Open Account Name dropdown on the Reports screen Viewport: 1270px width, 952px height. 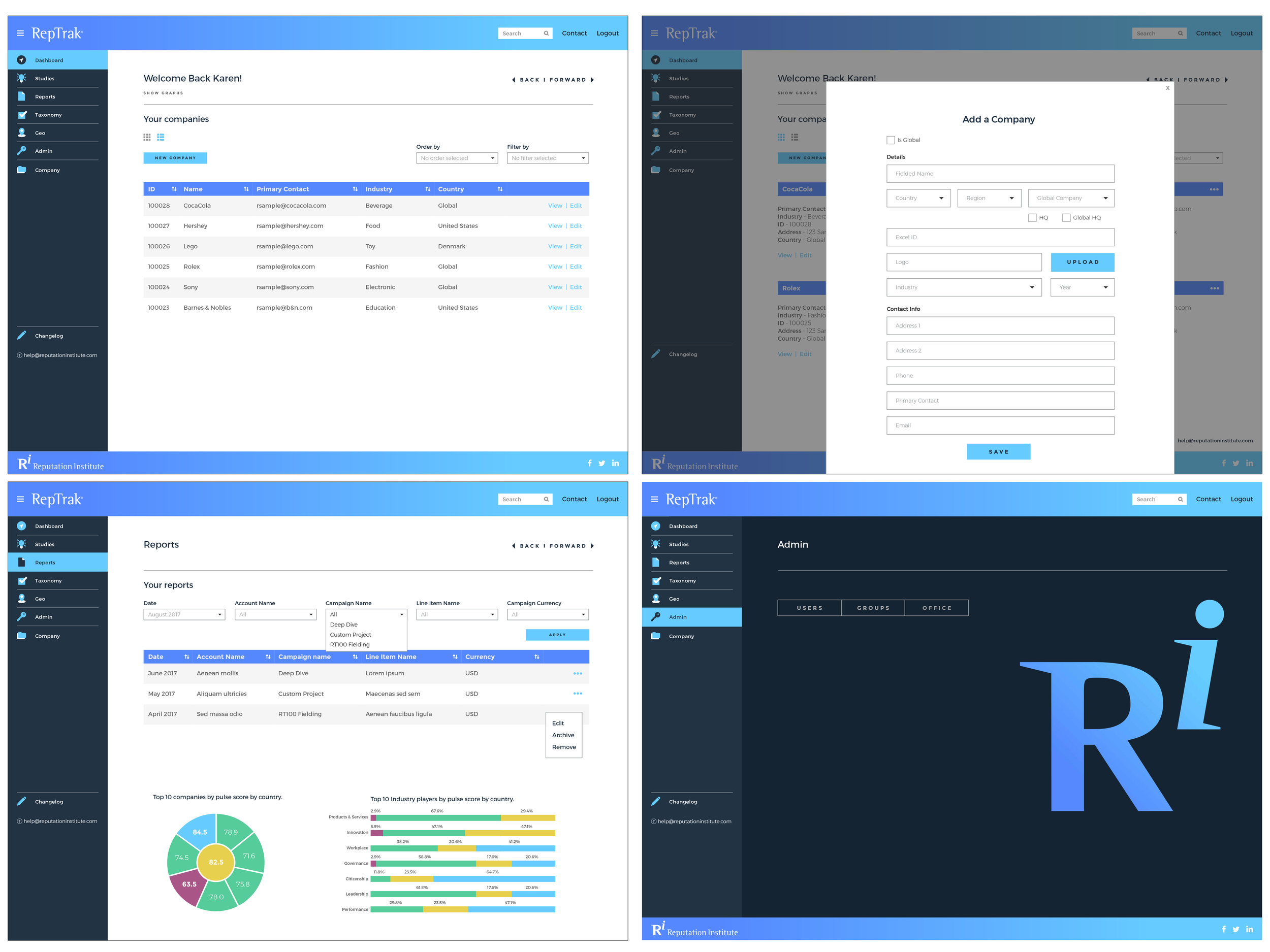(275, 614)
